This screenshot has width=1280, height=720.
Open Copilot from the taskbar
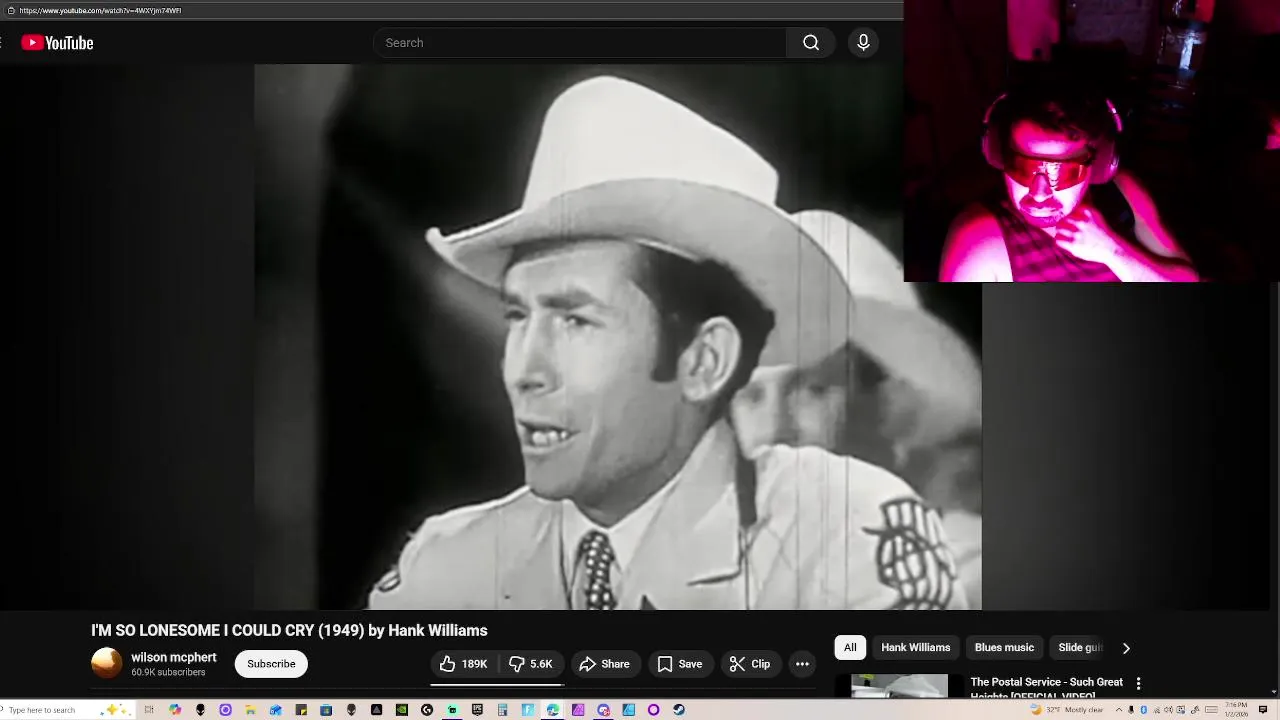[x=175, y=710]
